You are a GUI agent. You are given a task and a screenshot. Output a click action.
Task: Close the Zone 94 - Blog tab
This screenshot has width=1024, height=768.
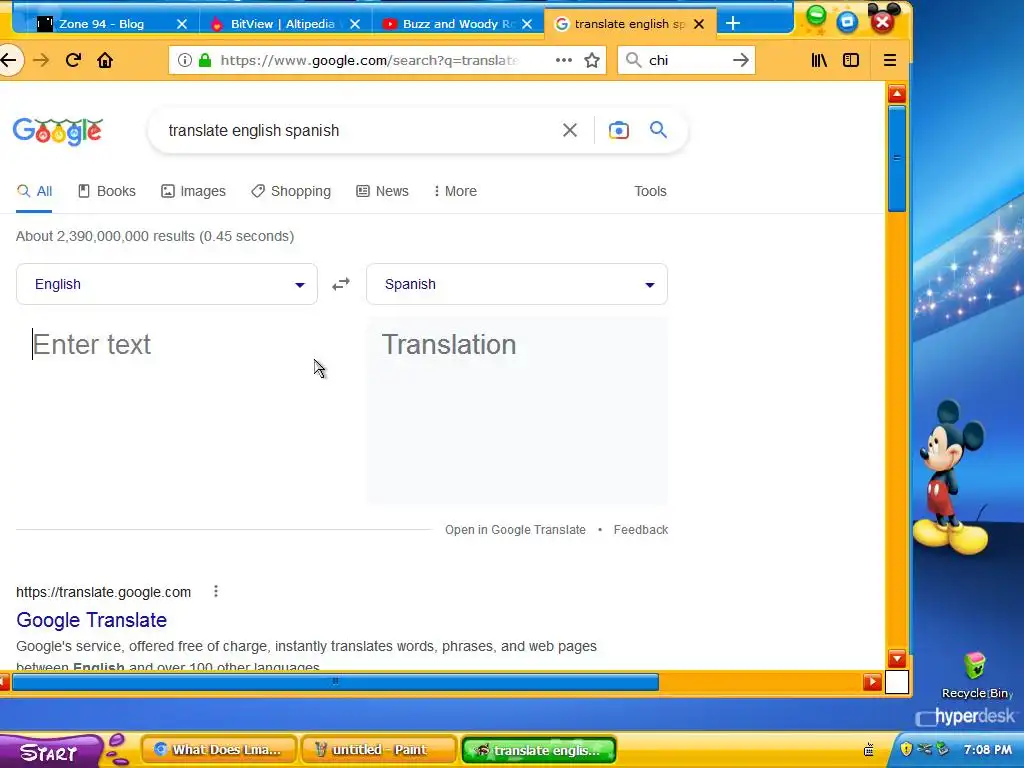pos(182,24)
